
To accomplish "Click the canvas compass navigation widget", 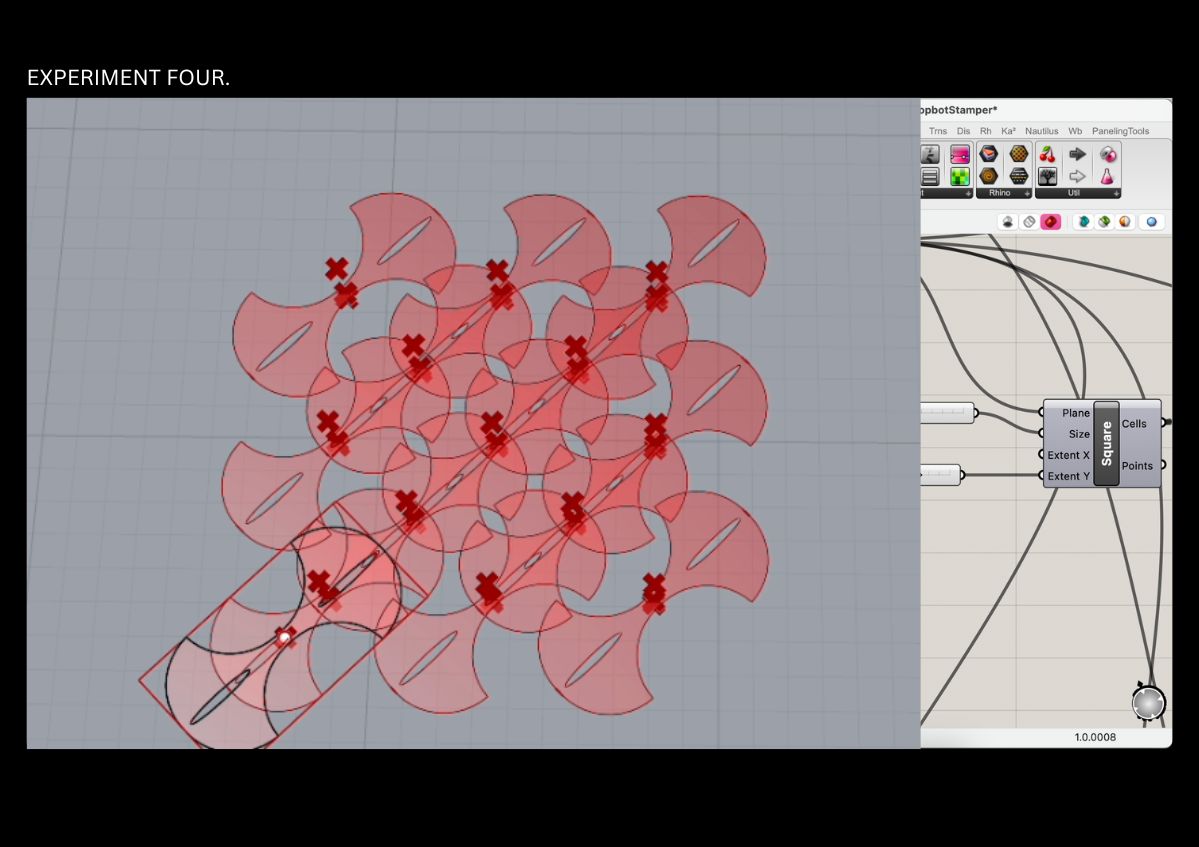I will 1149,703.
